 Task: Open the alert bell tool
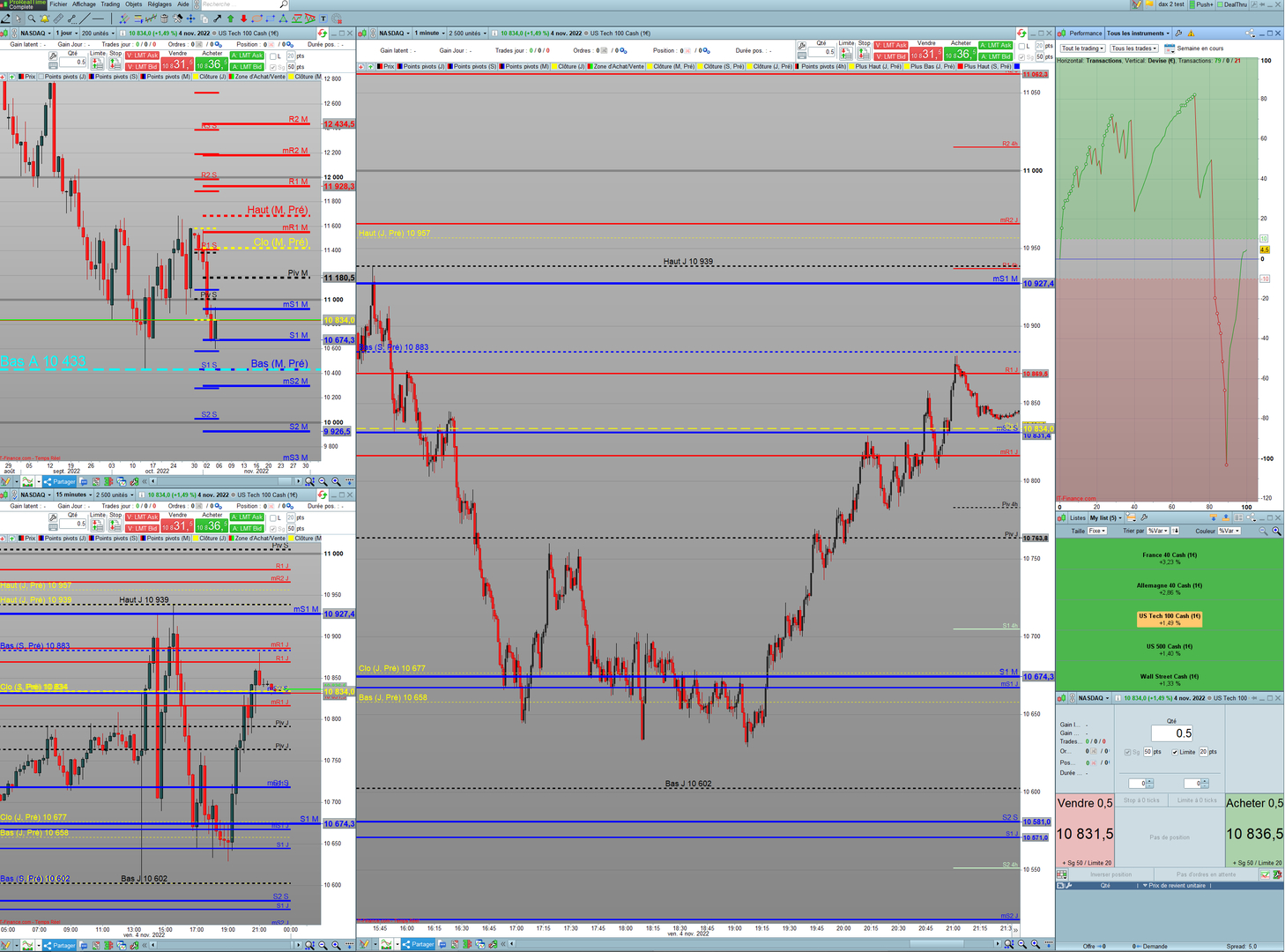coord(45,18)
